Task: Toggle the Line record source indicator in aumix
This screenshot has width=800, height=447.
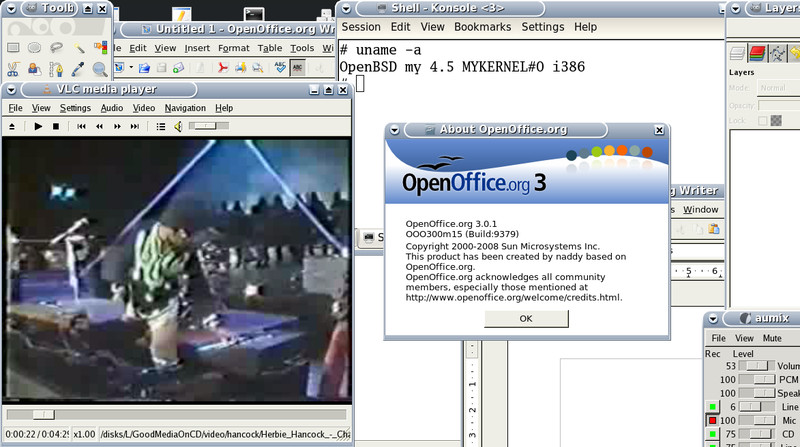Action: click(712, 407)
